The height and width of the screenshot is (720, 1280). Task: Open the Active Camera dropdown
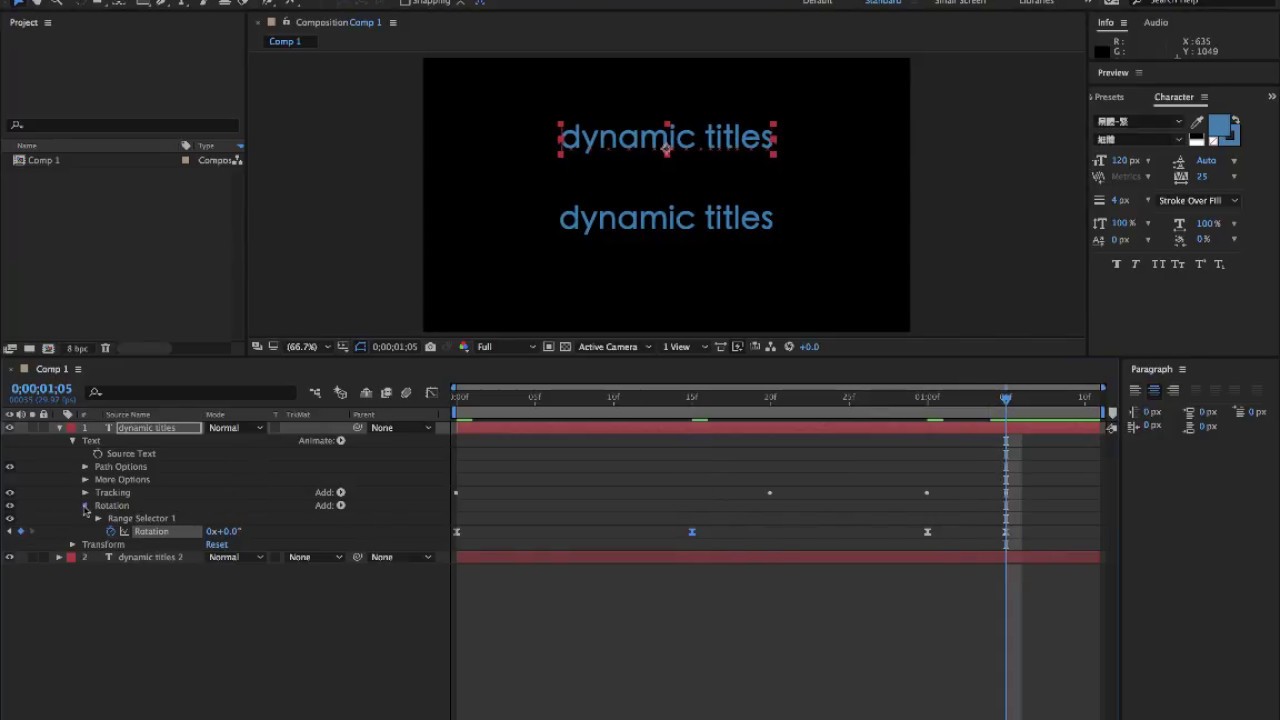pyautogui.click(x=614, y=347)
